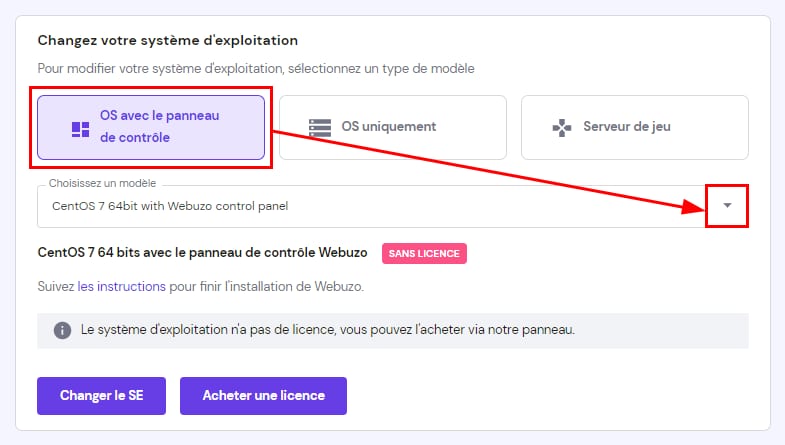Click the pink "SANS LICENCE" badge

click(424, 253)
